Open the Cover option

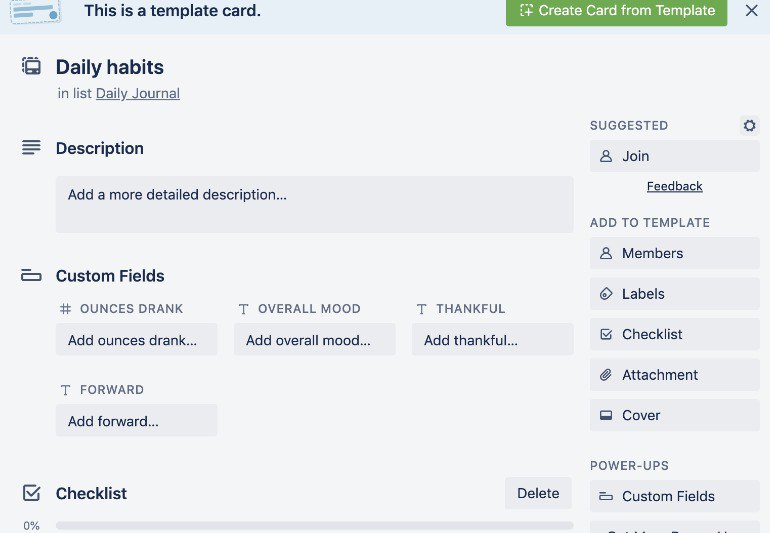pyautogui.click(x=674, y=415)
